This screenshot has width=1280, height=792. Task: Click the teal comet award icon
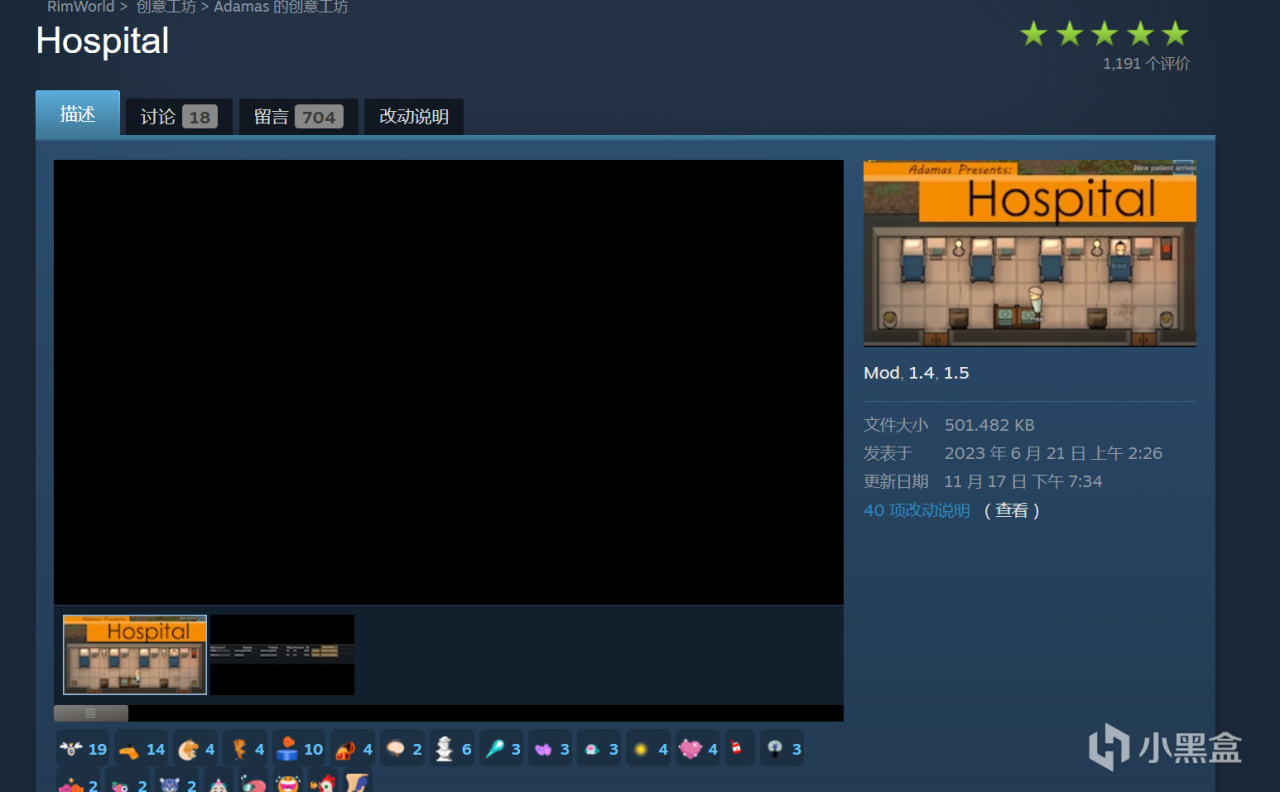tap(501, 748)
